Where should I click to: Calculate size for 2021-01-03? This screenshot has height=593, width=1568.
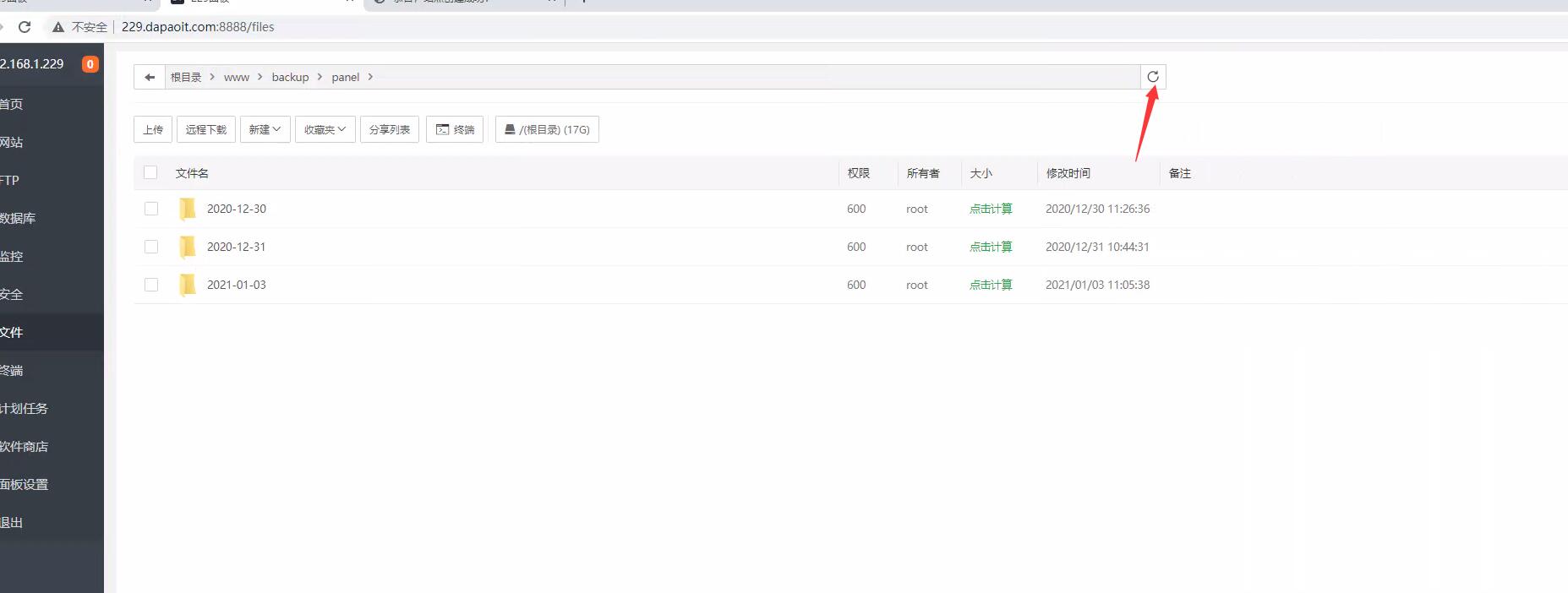pyautogui.click(x=991, y=285)
